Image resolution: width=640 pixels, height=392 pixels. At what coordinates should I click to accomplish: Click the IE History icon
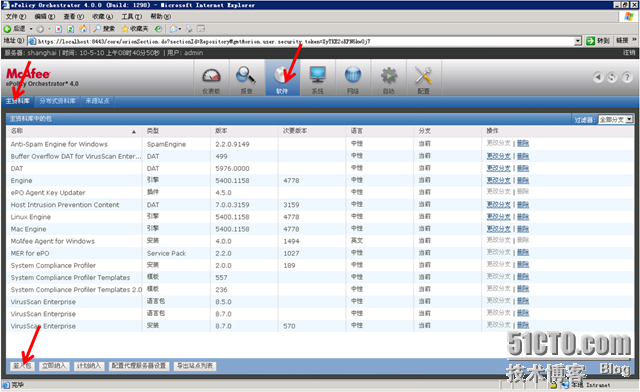pos(158,29)
